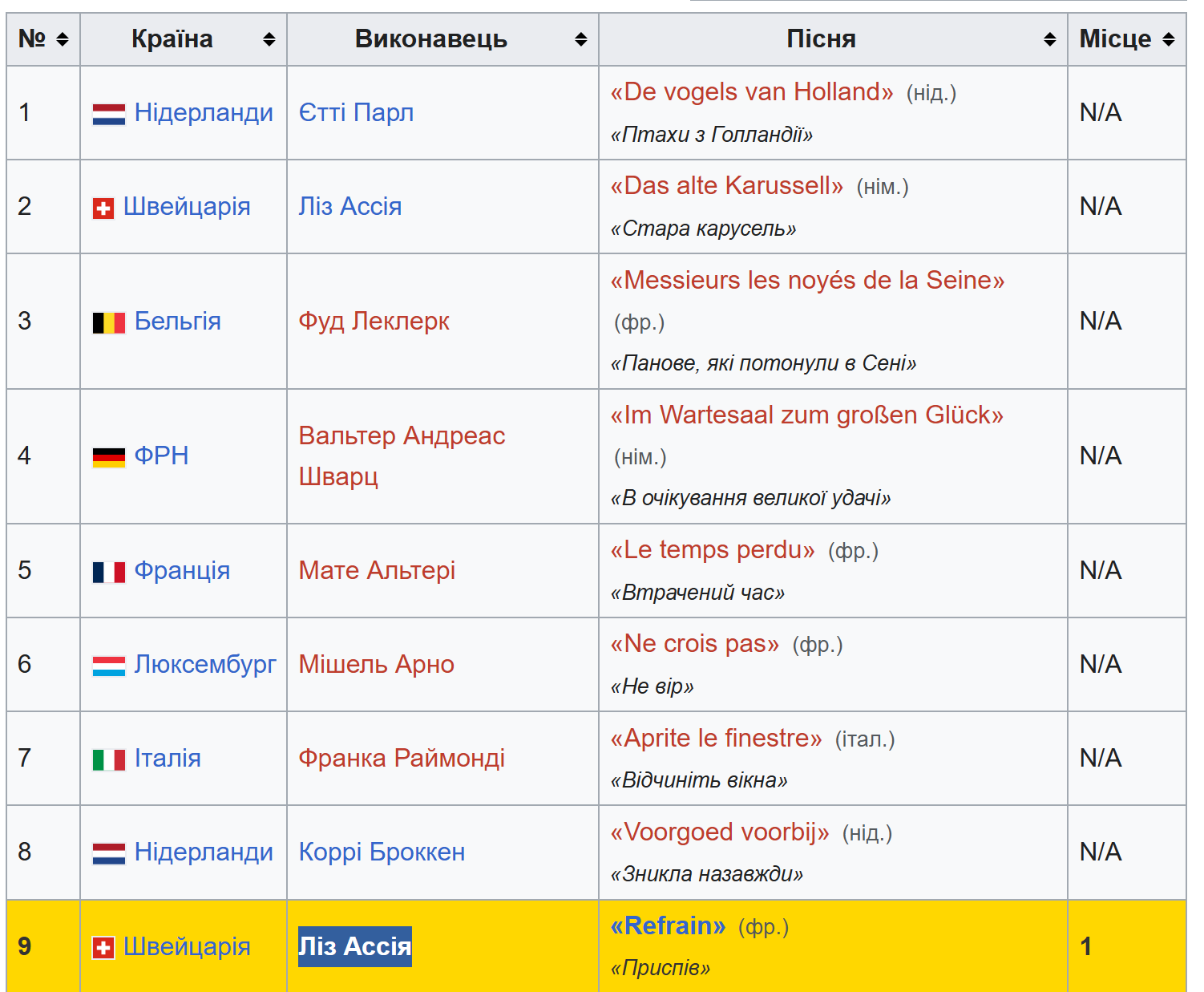Viewport: 1204px width, 992px height.
Task: Open Бельгія country link
Action: point(177,321)
